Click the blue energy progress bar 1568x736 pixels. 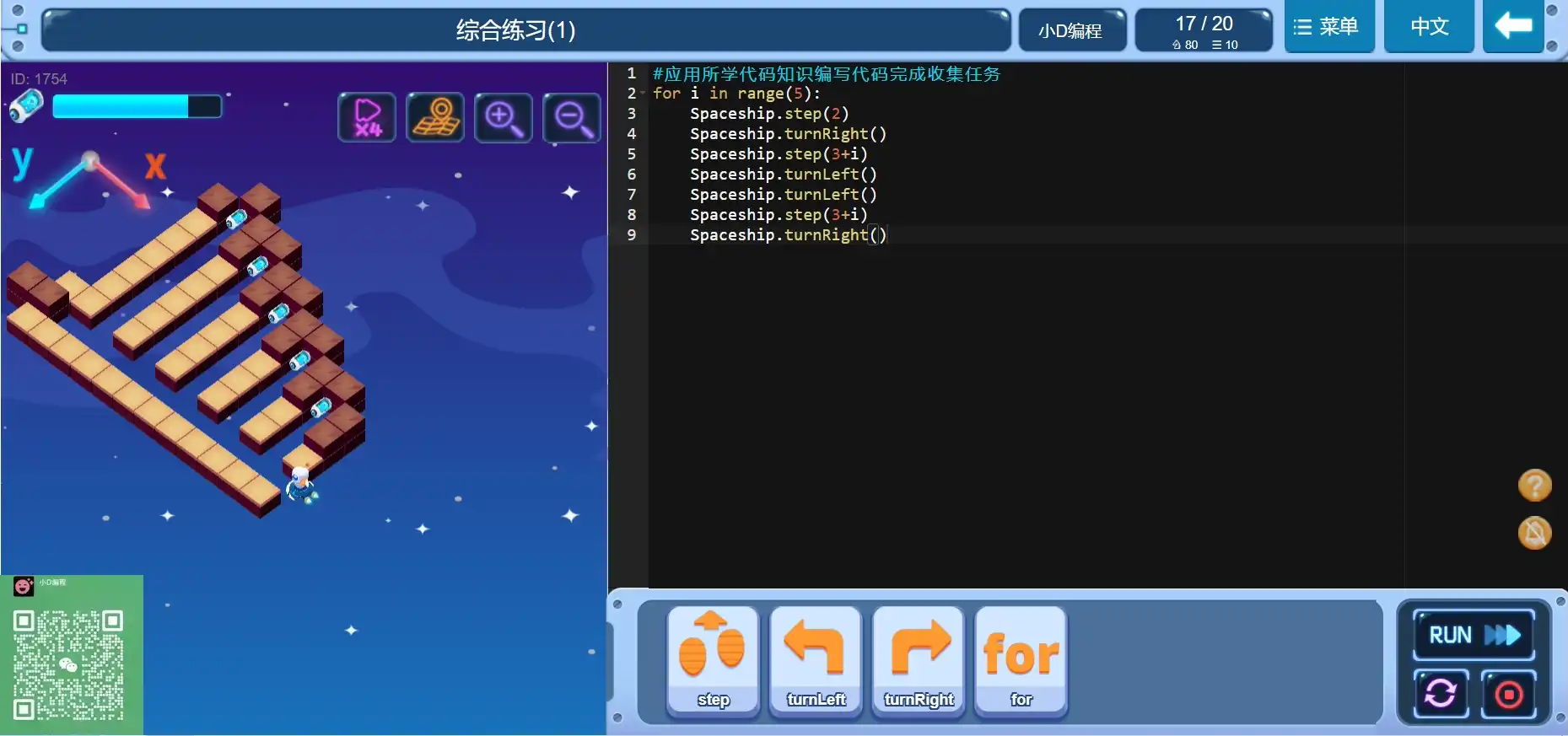tap(137, 106)
